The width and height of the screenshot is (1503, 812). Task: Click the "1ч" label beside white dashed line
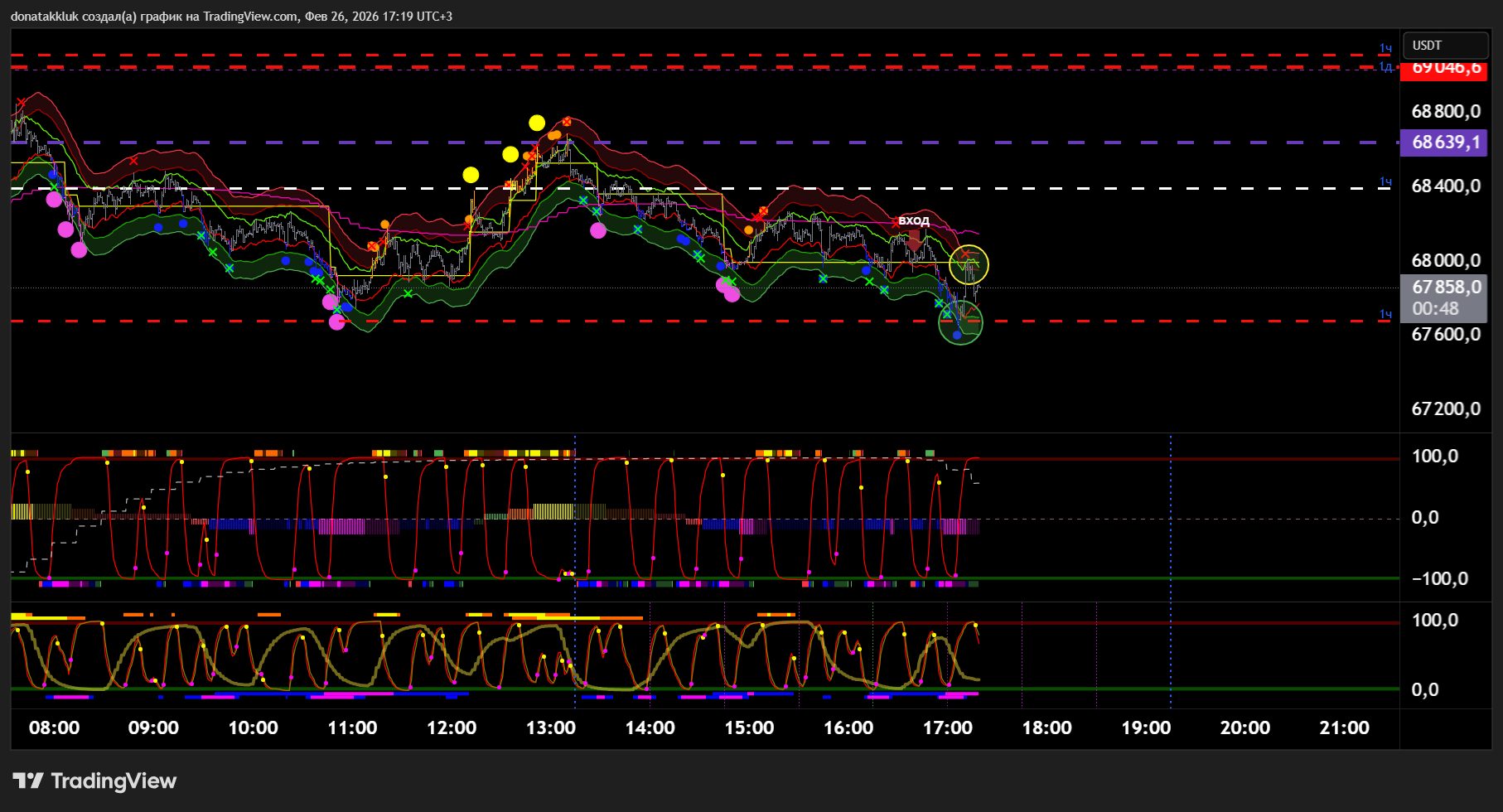(x=1385, y=182)
